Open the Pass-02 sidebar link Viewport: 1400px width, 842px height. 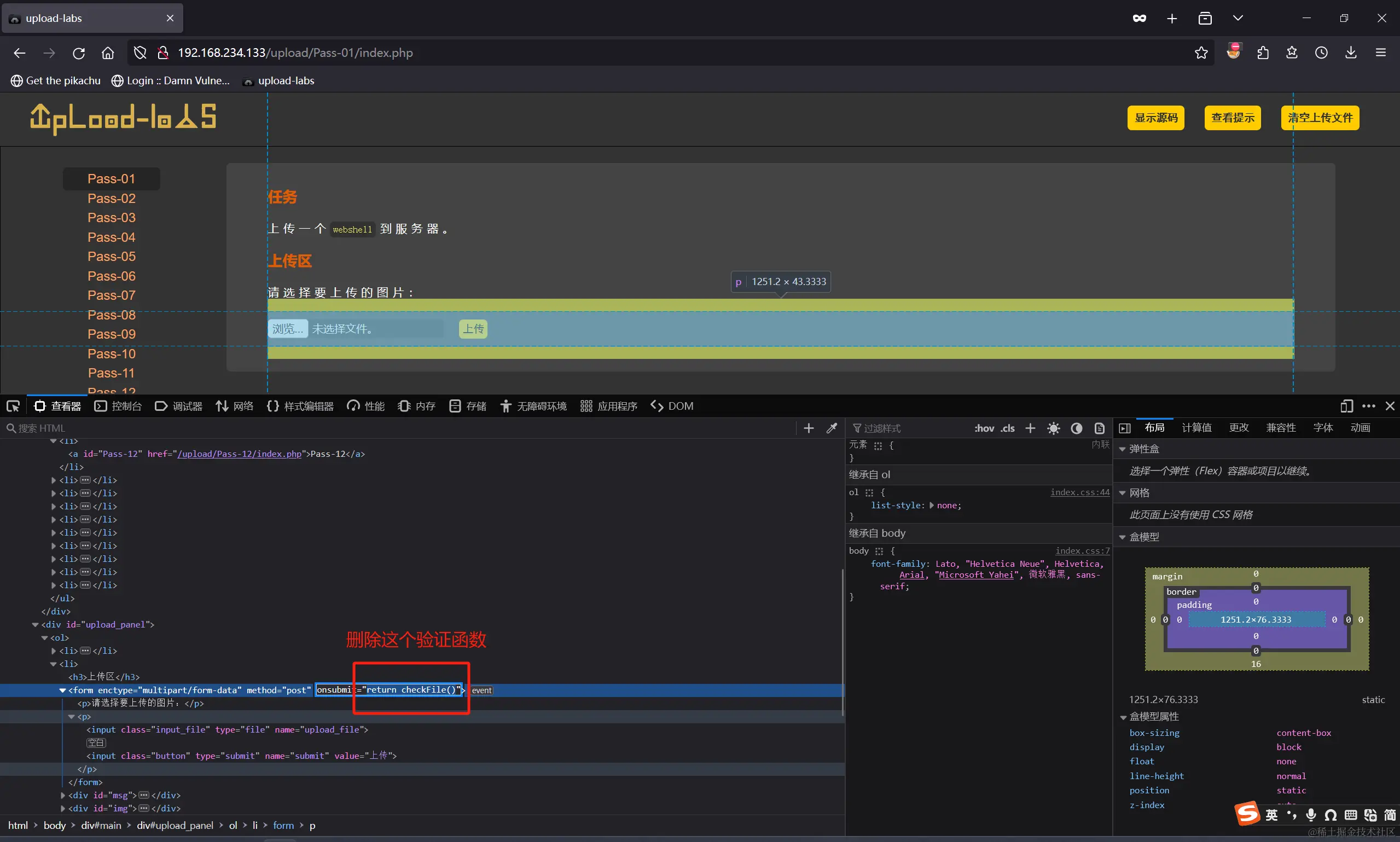[111, 198]
